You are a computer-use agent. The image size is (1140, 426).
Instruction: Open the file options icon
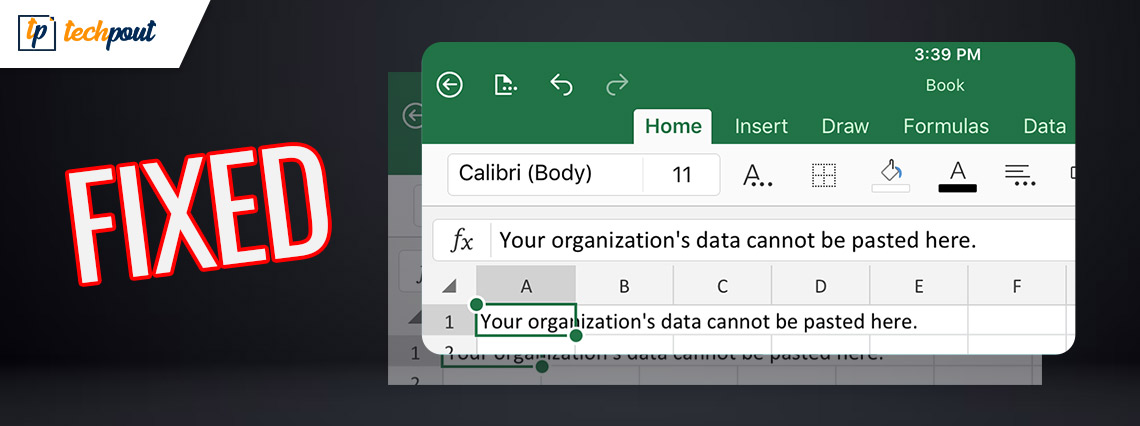coord(505,85)
